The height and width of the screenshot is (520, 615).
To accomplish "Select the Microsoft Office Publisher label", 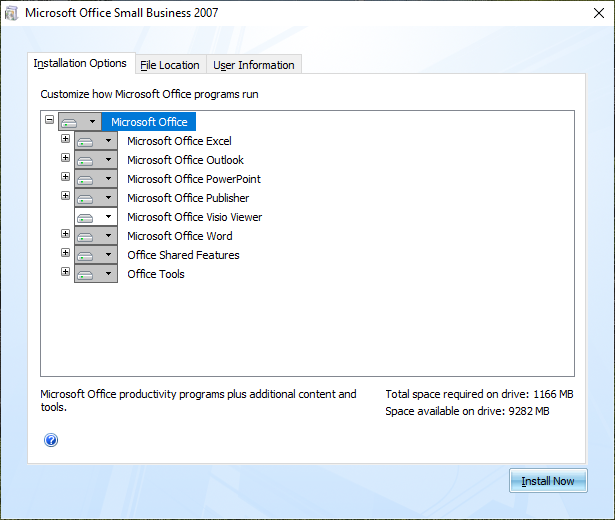I will tap(188, 198).
